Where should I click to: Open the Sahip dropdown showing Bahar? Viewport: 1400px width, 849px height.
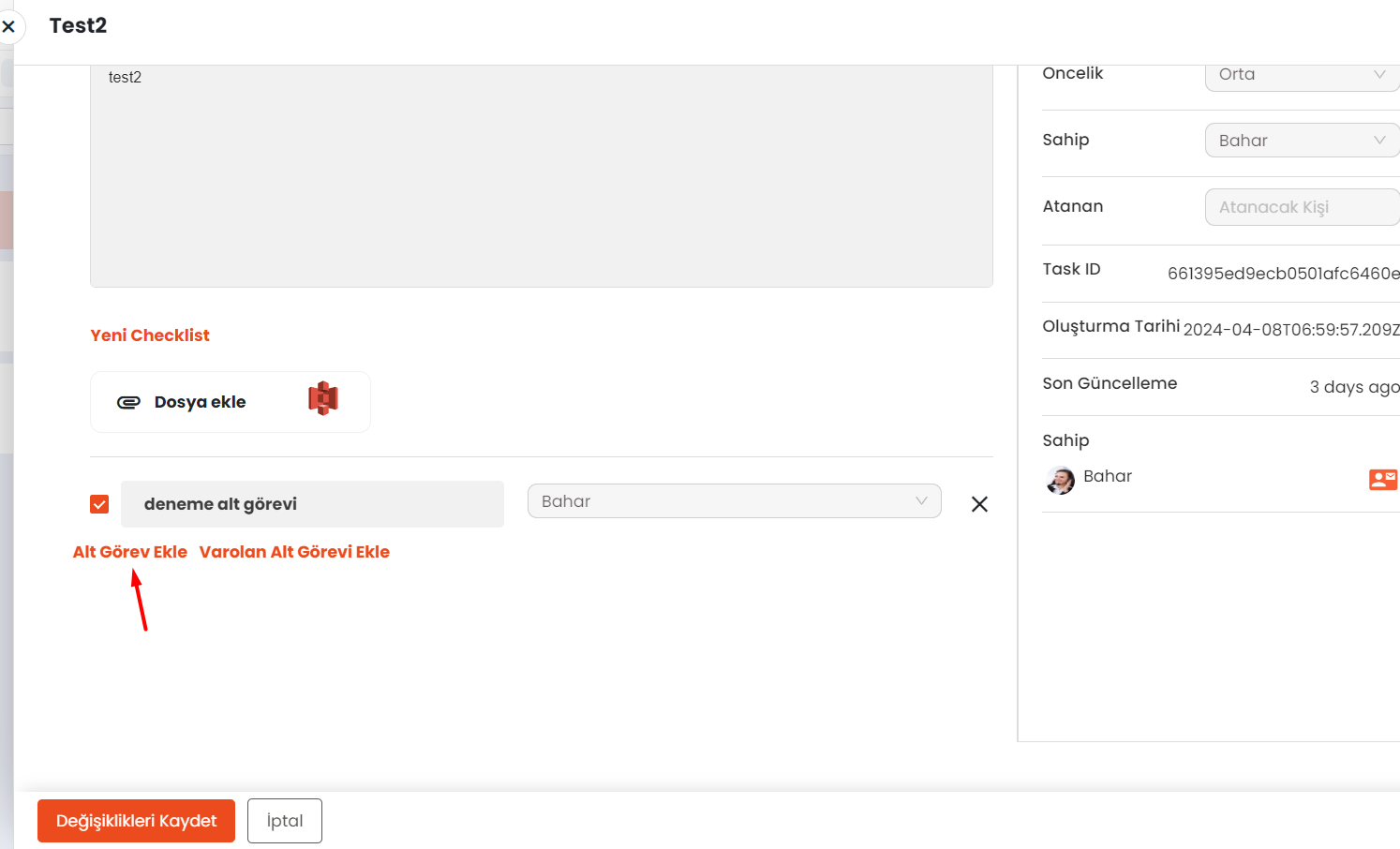[1302, 141]
